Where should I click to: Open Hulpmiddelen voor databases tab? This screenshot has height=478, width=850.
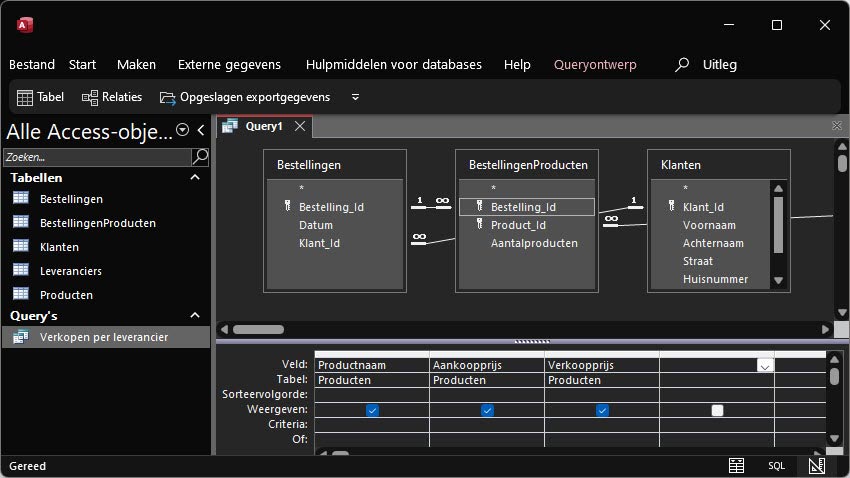[x=394, y=64]
